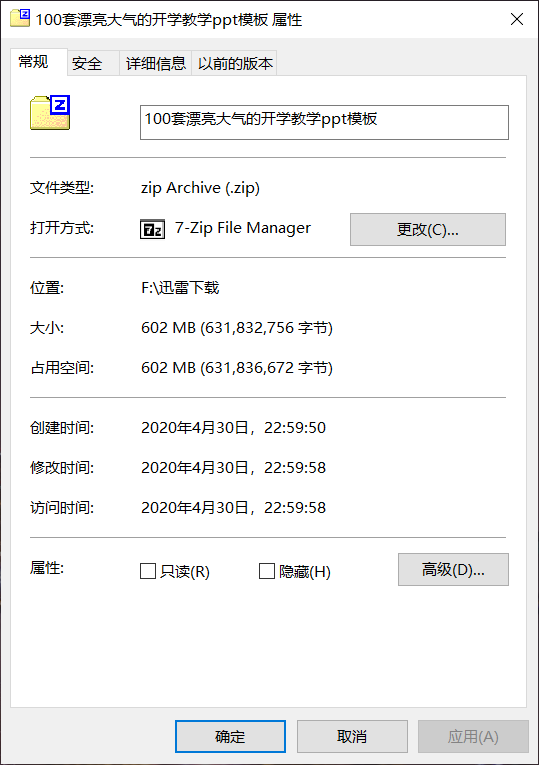Click the zip folder icon in title bar
539x765 pixels.
tap(20, 18)
